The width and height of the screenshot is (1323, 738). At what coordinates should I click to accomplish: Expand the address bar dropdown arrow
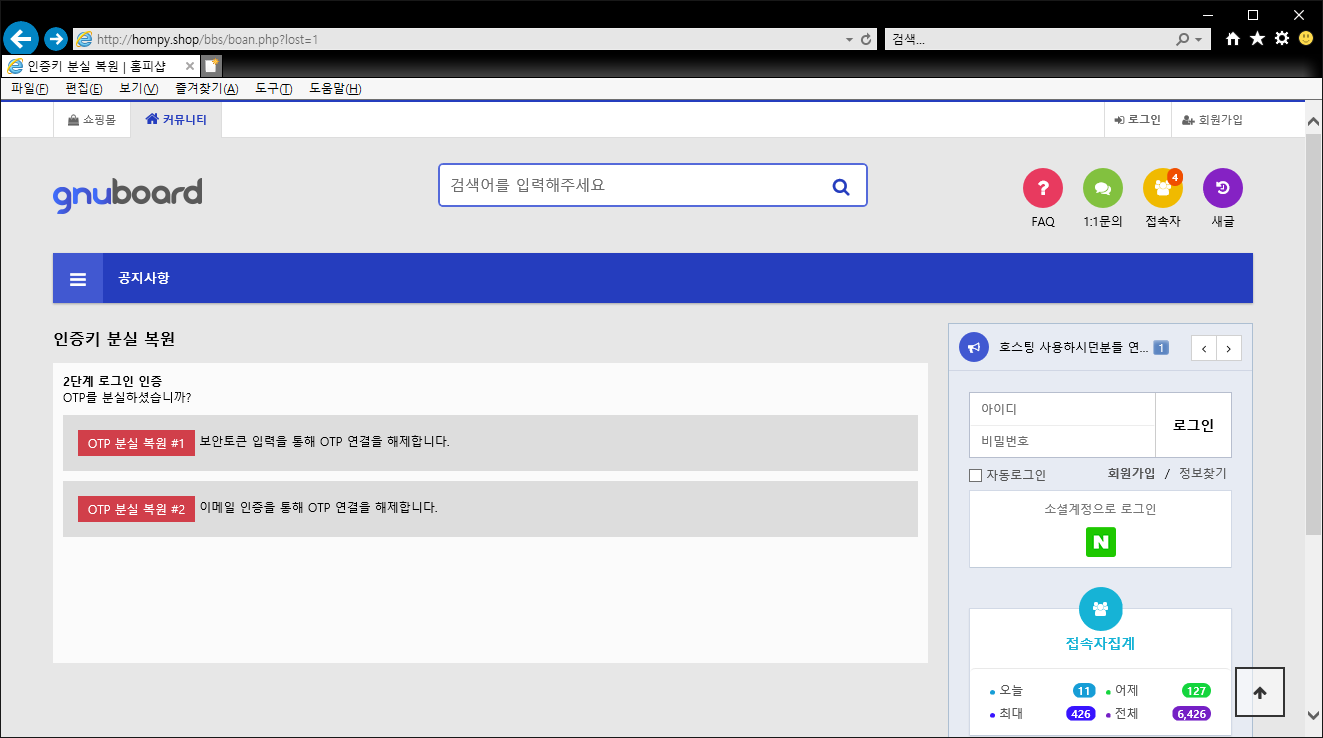849,40
